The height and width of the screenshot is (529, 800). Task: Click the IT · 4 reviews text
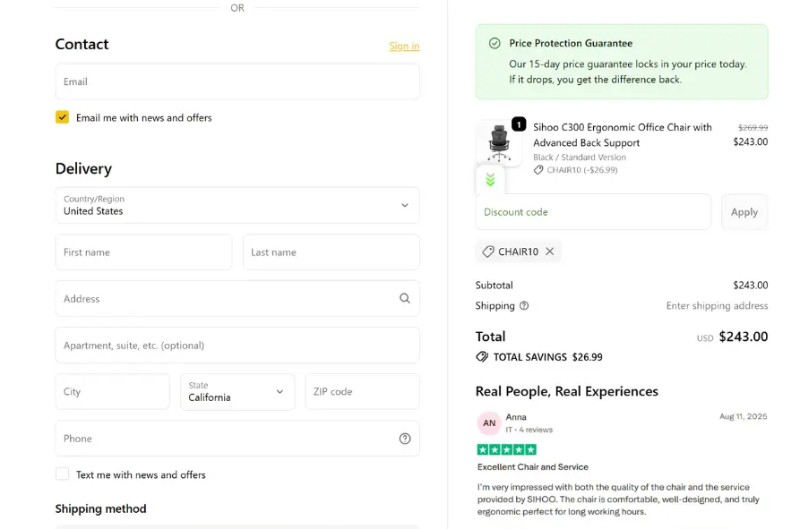(x=529, y=430)
